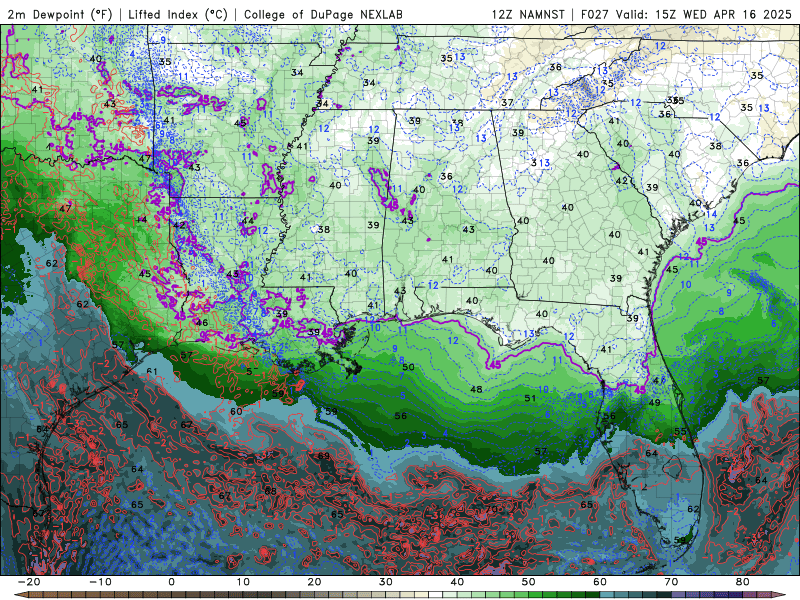Click the "80" colorbar tick label

[743, 582]
